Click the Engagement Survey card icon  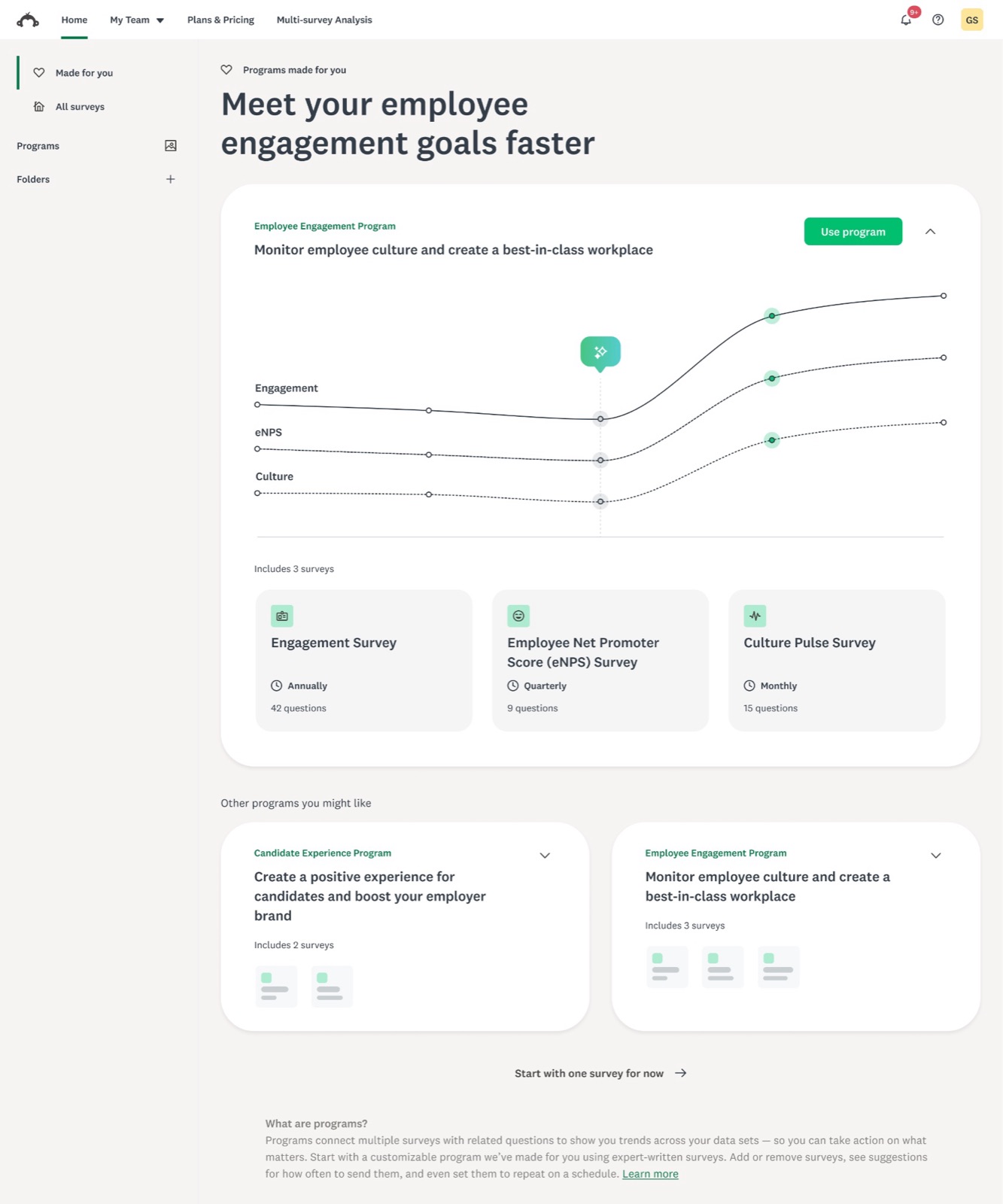click(x=282, y=616)
